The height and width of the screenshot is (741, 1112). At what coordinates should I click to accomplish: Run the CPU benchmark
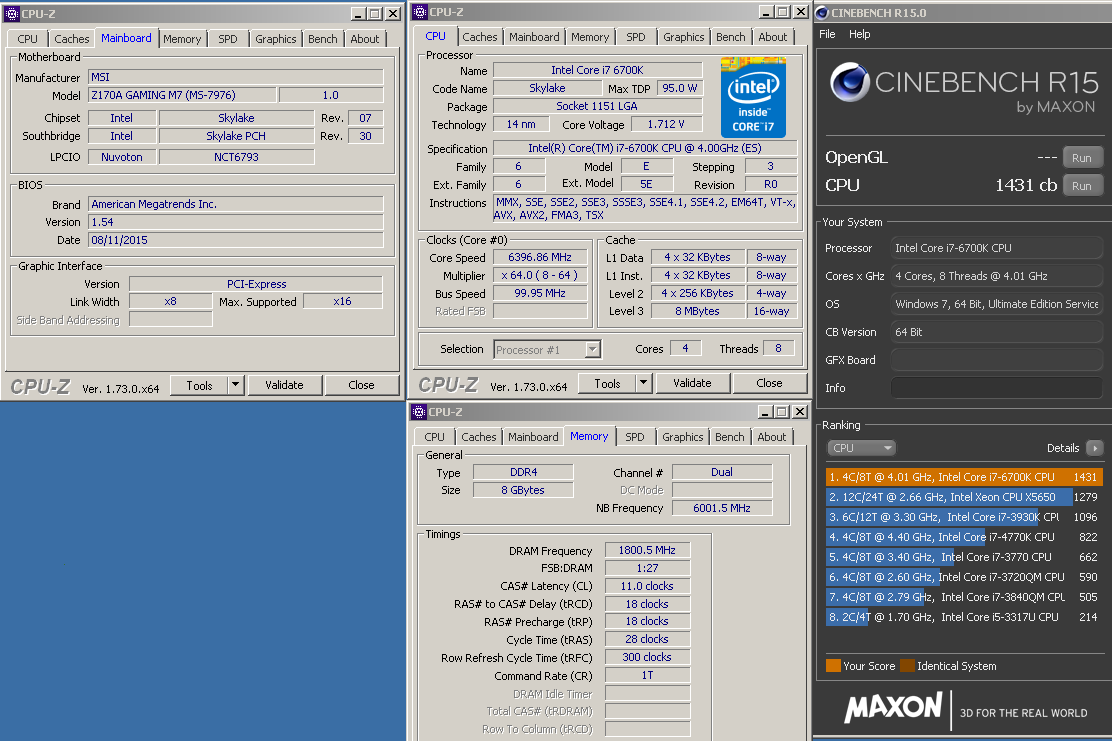click(x=1082, y=186)
